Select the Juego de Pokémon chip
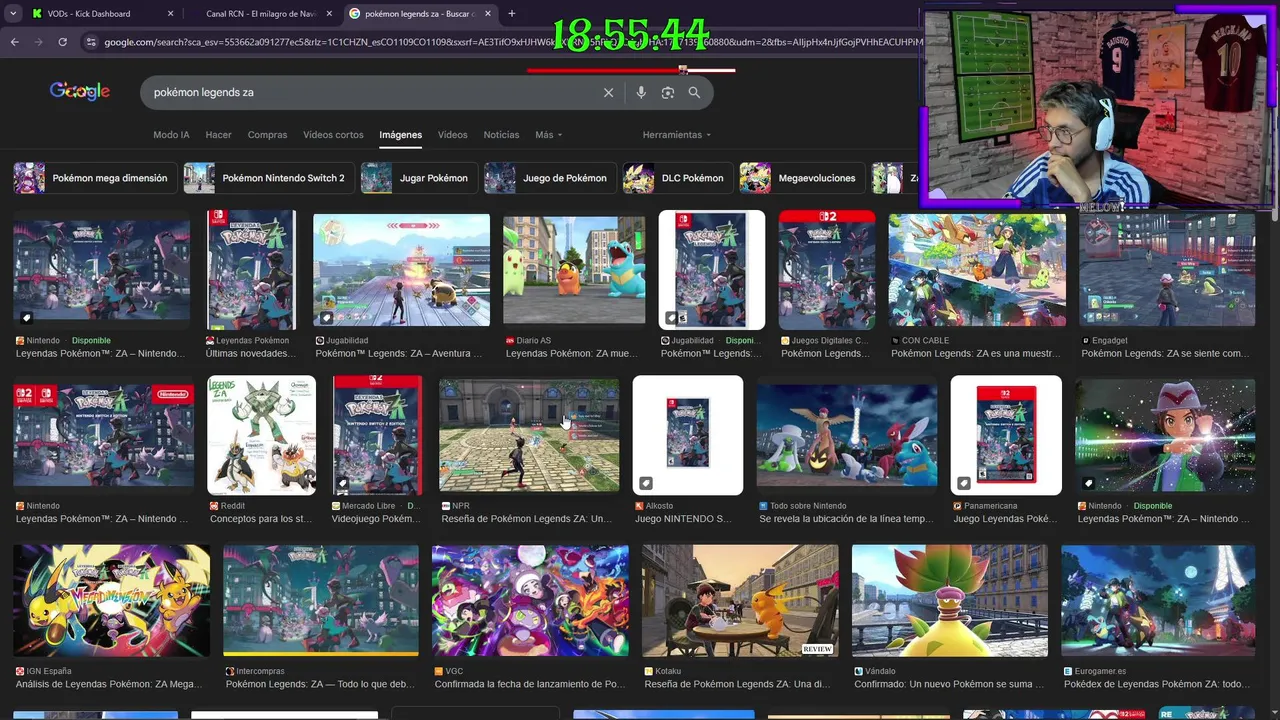The width and height of the screenshot is (1280, 720). 549,178
